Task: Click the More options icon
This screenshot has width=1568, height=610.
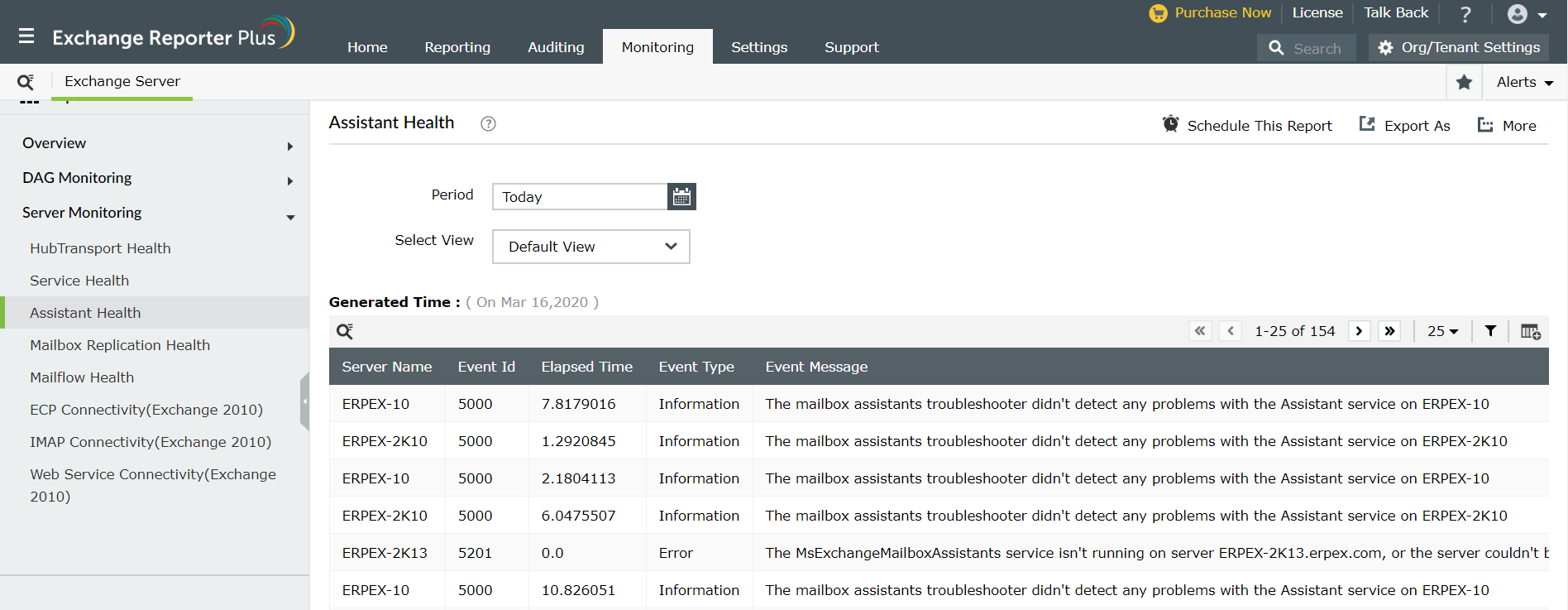Action: tap(1485, 125)
